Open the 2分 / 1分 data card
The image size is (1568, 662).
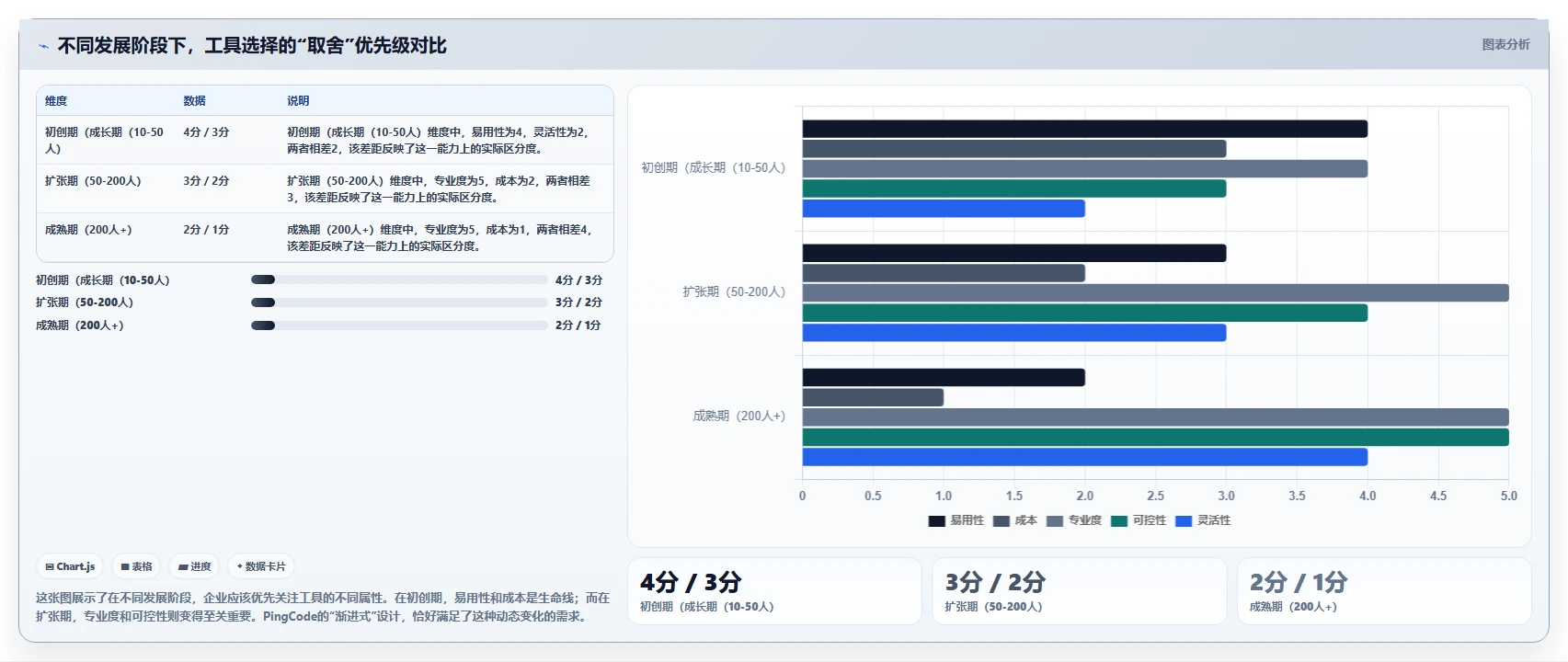[x=1384, y=591]
